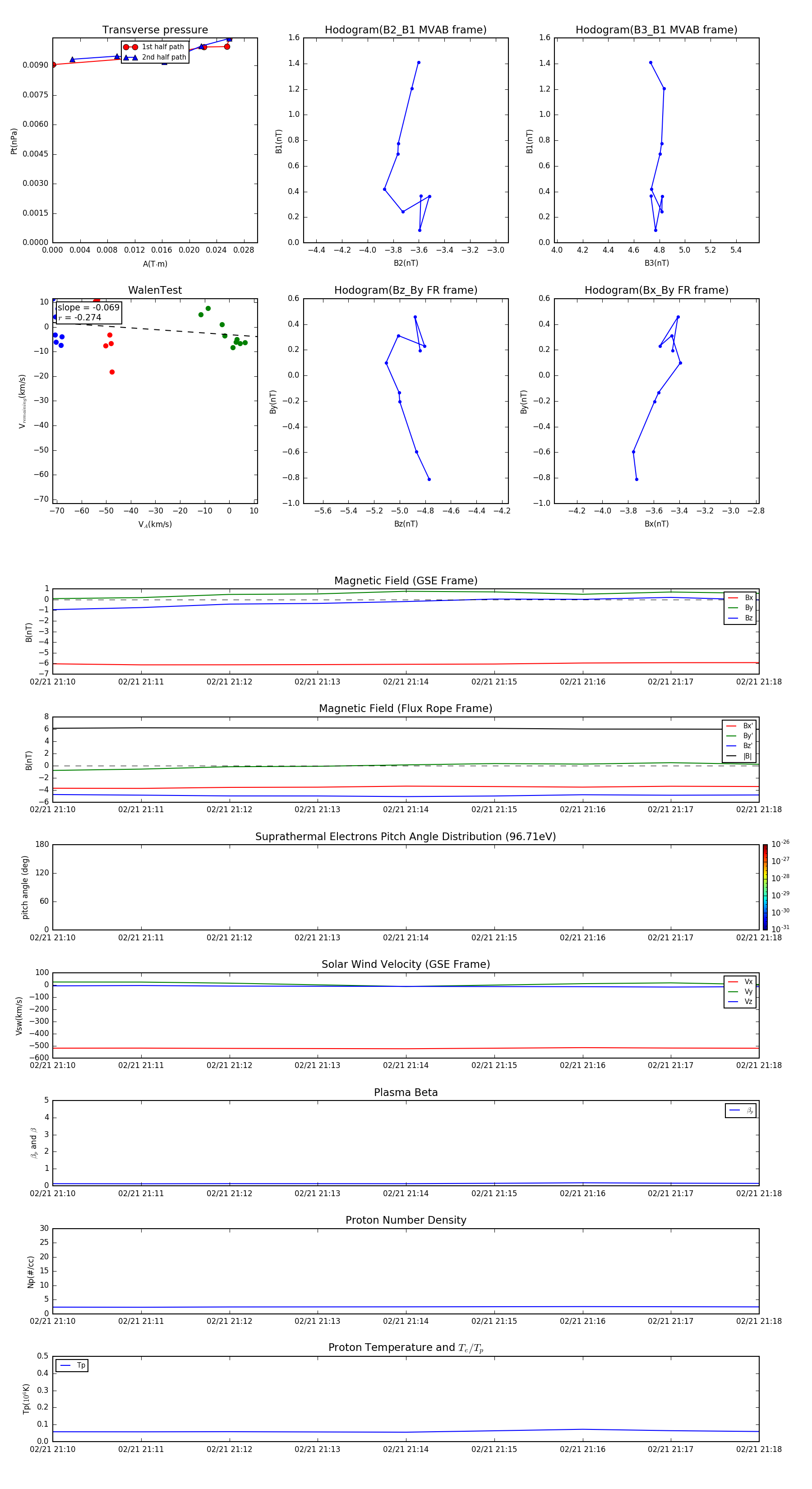Click the black |B| line in flux rope plot
This screenshot has width=812, height=1489.
(406, 728)
